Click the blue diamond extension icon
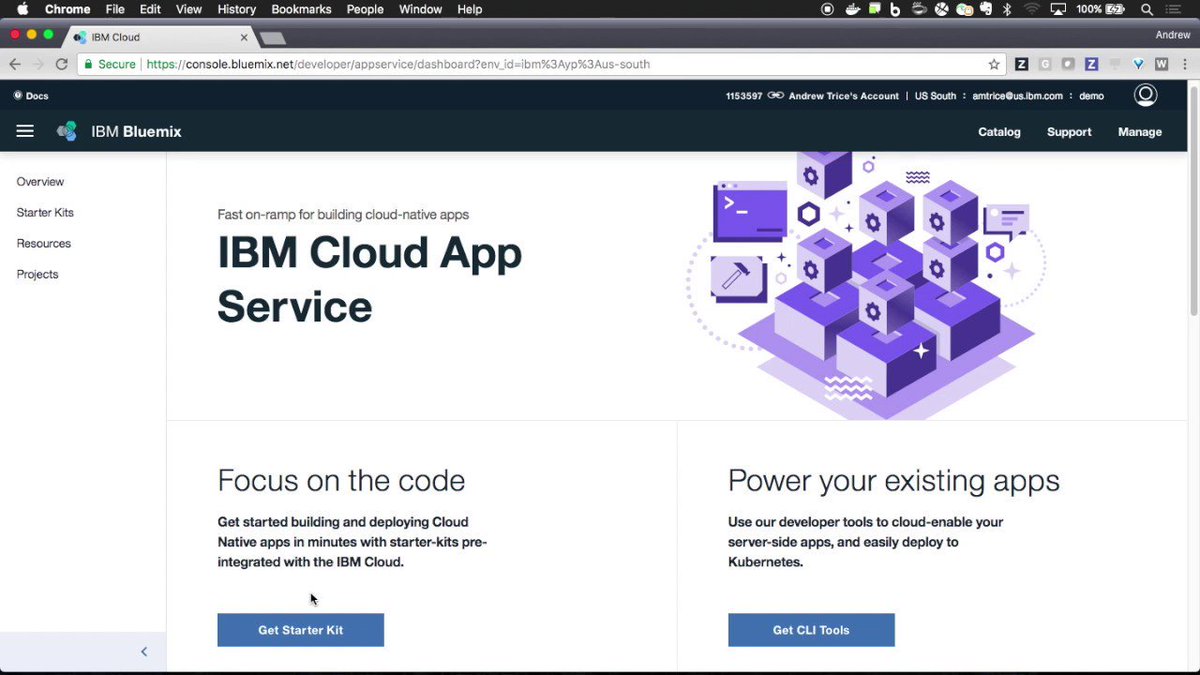This screenshot has width=1200, height=675. (1138, 64)
